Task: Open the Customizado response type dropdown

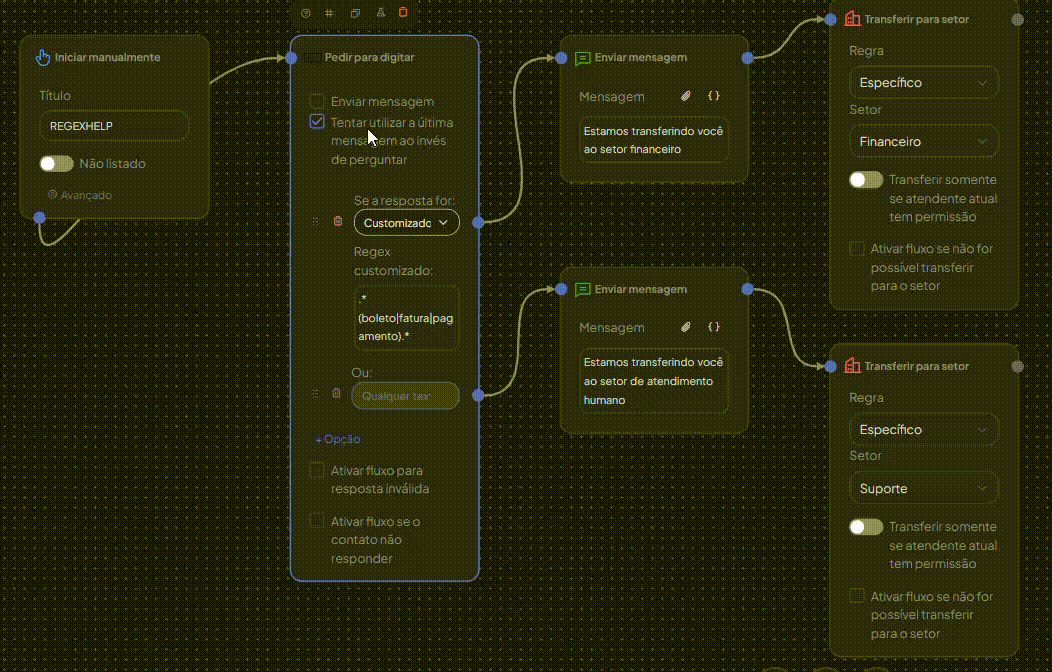Action: pos(406,223)
